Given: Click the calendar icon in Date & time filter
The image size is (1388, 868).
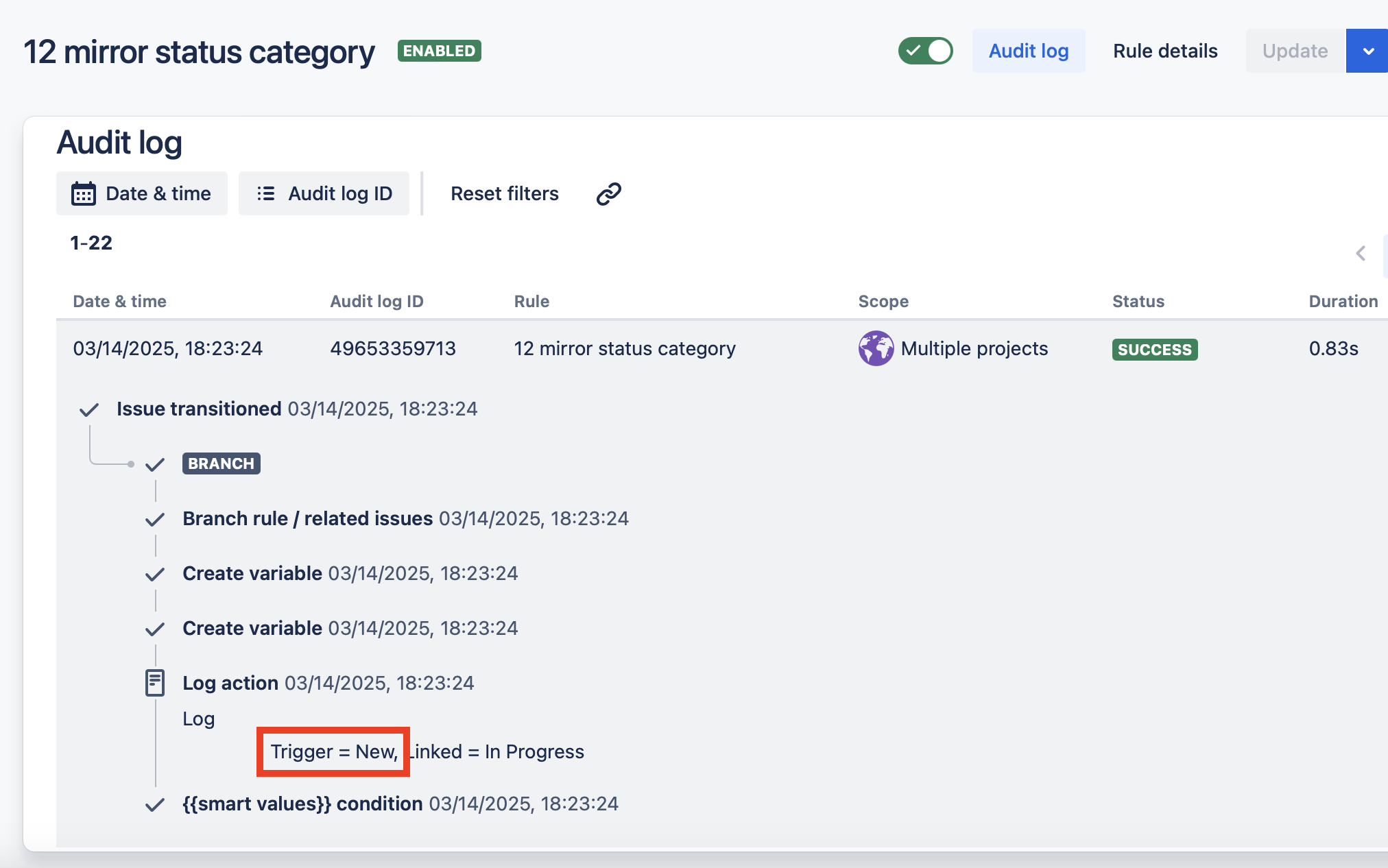Looking at the screenshot, I should 84,194.
